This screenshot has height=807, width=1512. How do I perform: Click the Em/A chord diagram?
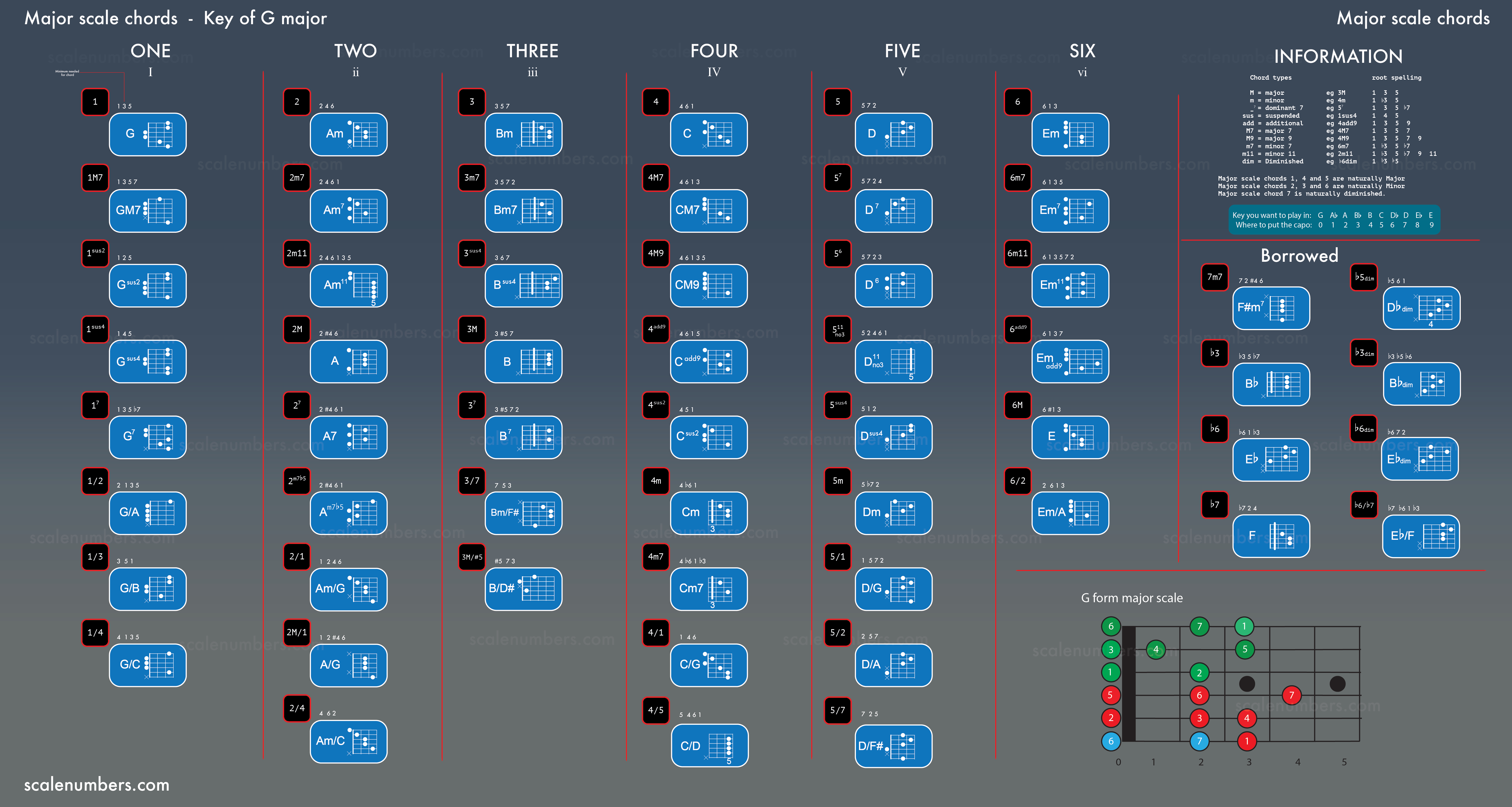tap(1071, 513)
